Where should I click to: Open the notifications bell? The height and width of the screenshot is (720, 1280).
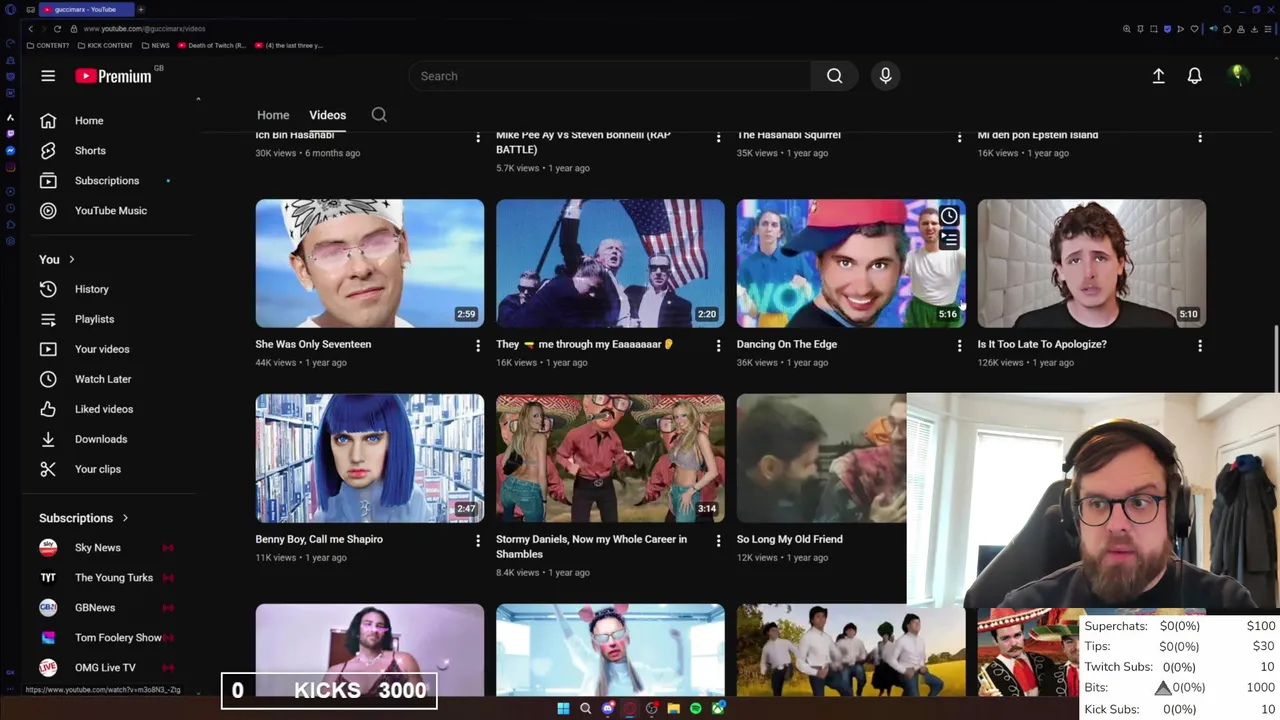[x=1194, y=76]
